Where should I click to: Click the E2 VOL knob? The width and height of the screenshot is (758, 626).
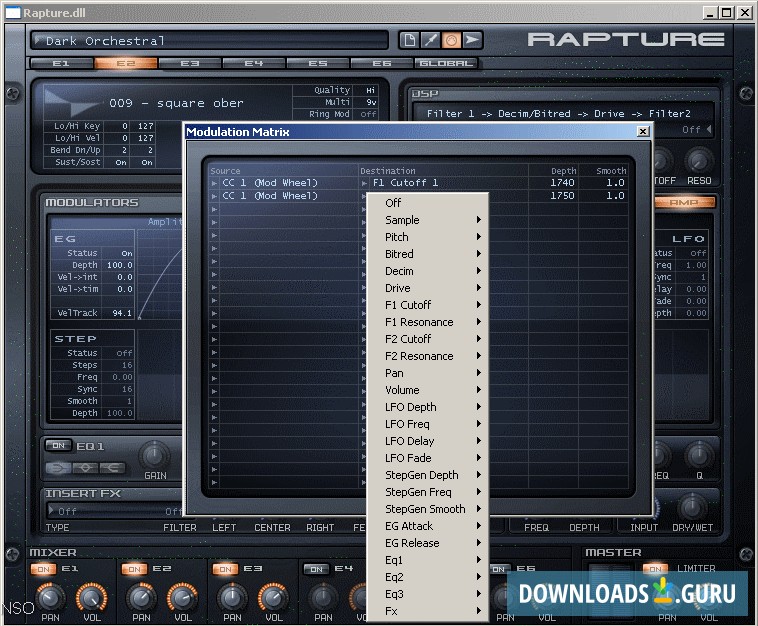tap(182, 597)
